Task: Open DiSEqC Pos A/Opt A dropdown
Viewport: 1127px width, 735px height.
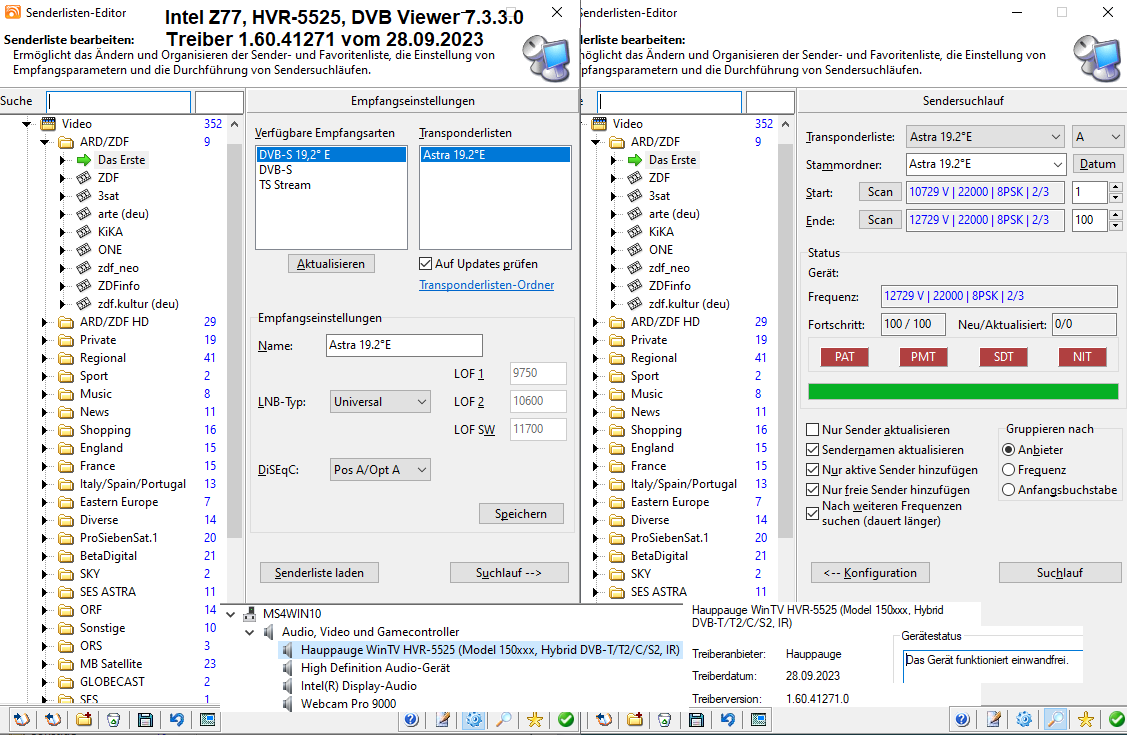Action: pyautogui.click(x=380, y=470)
